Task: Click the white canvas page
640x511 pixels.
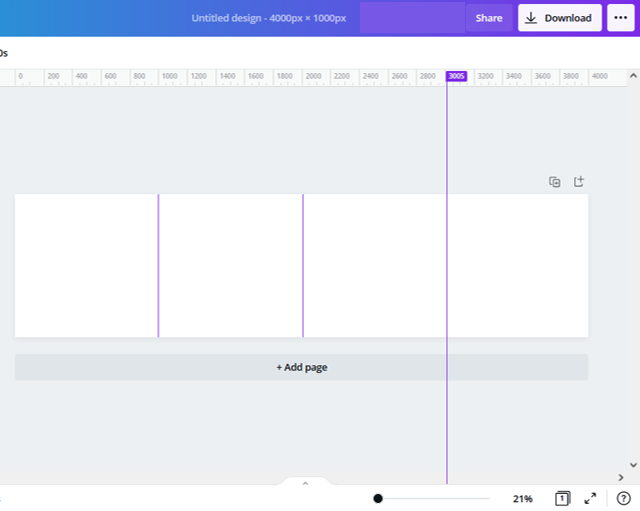Action: pos(302,266)
